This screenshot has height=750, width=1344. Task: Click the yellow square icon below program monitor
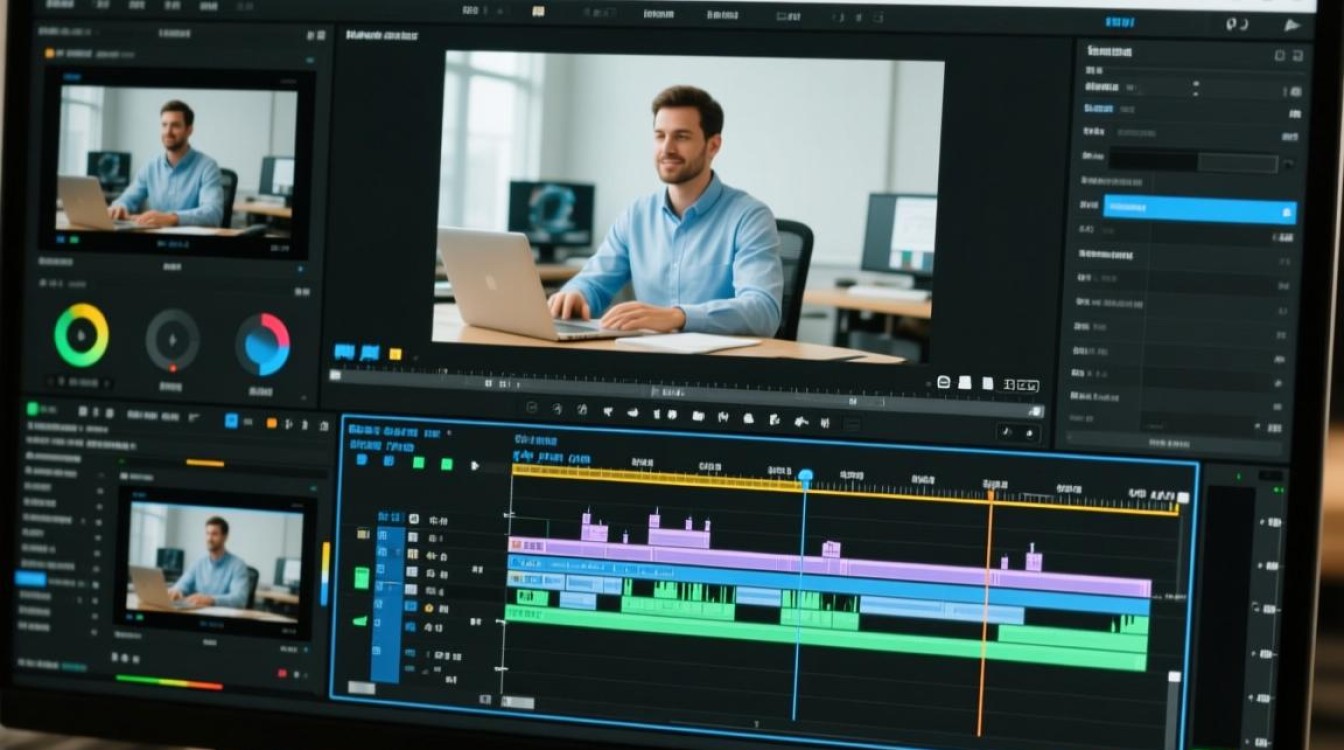coord(395,353)
